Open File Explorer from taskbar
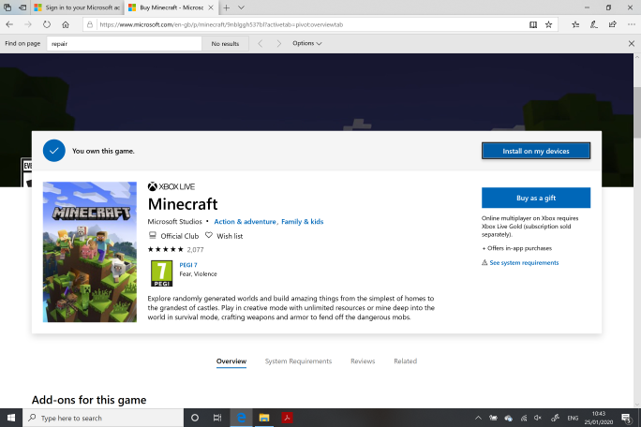The width and height of the screenshot is (641, 427). (264, 418)
